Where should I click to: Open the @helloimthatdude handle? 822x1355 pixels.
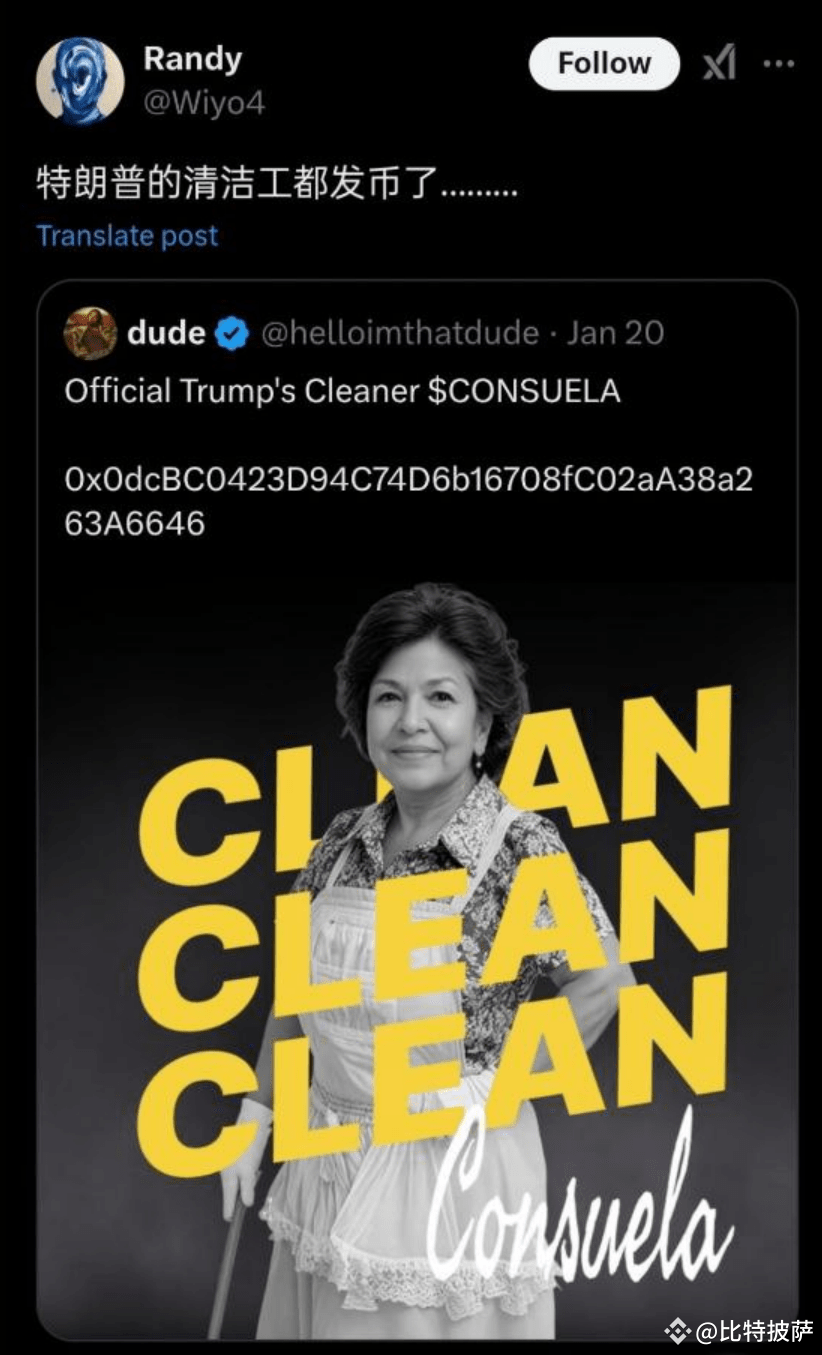pos(400,334)
